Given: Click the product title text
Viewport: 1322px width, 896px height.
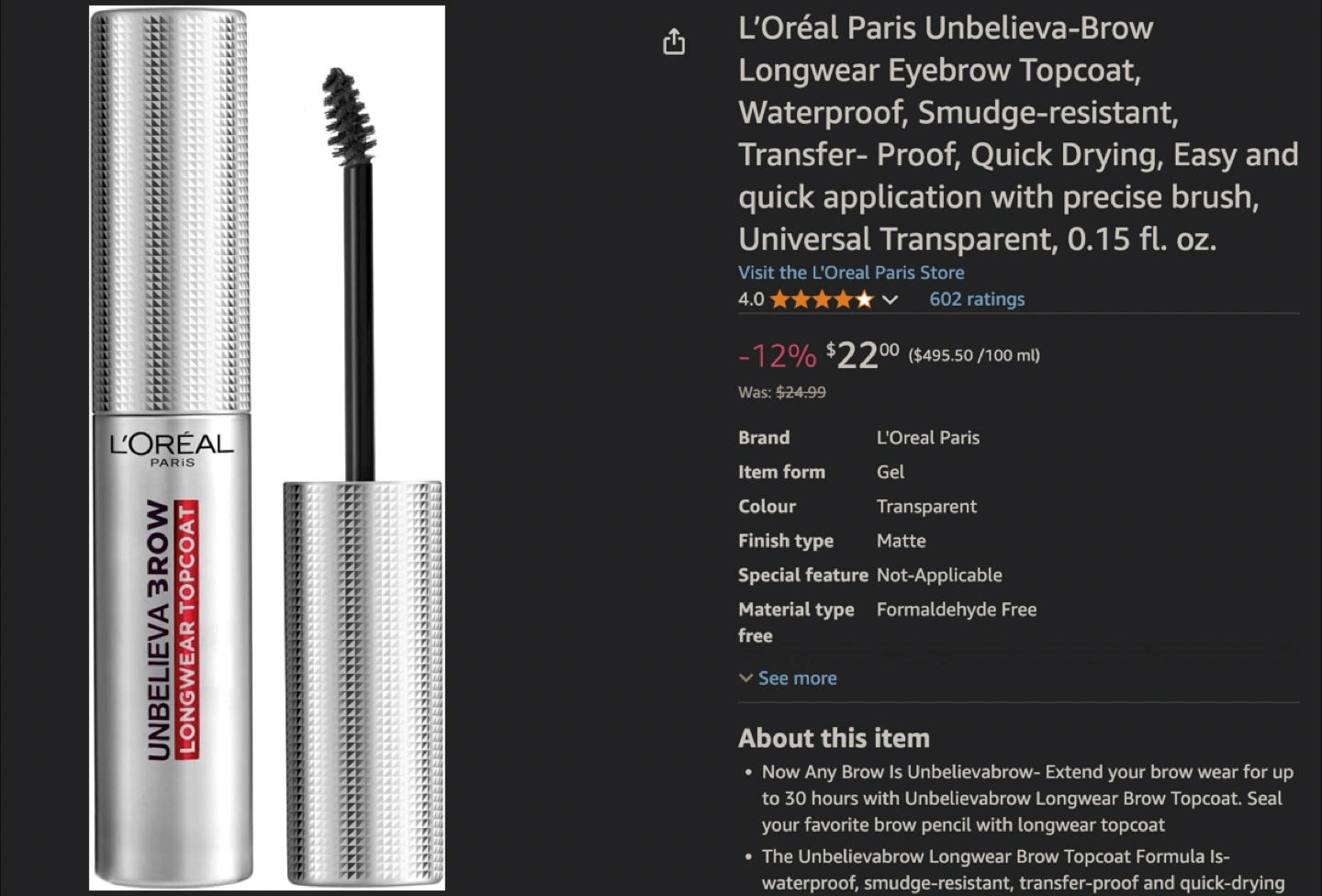Looking at the screenshot, I should (x=1018, y=133).
